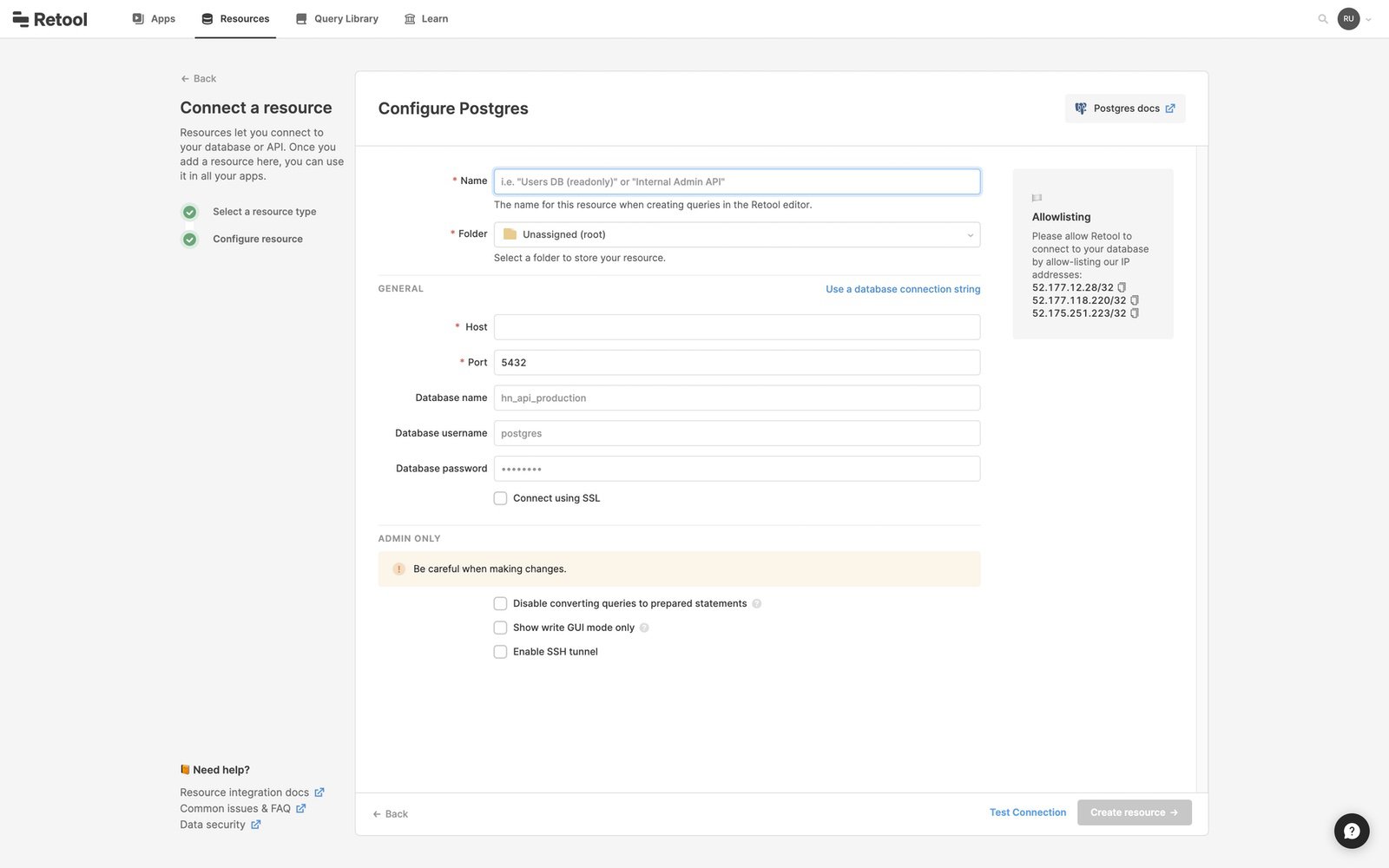Viewport: 1389px width, 868px height.
Task: Open the Query Library tab
Action: coord(337,19)
